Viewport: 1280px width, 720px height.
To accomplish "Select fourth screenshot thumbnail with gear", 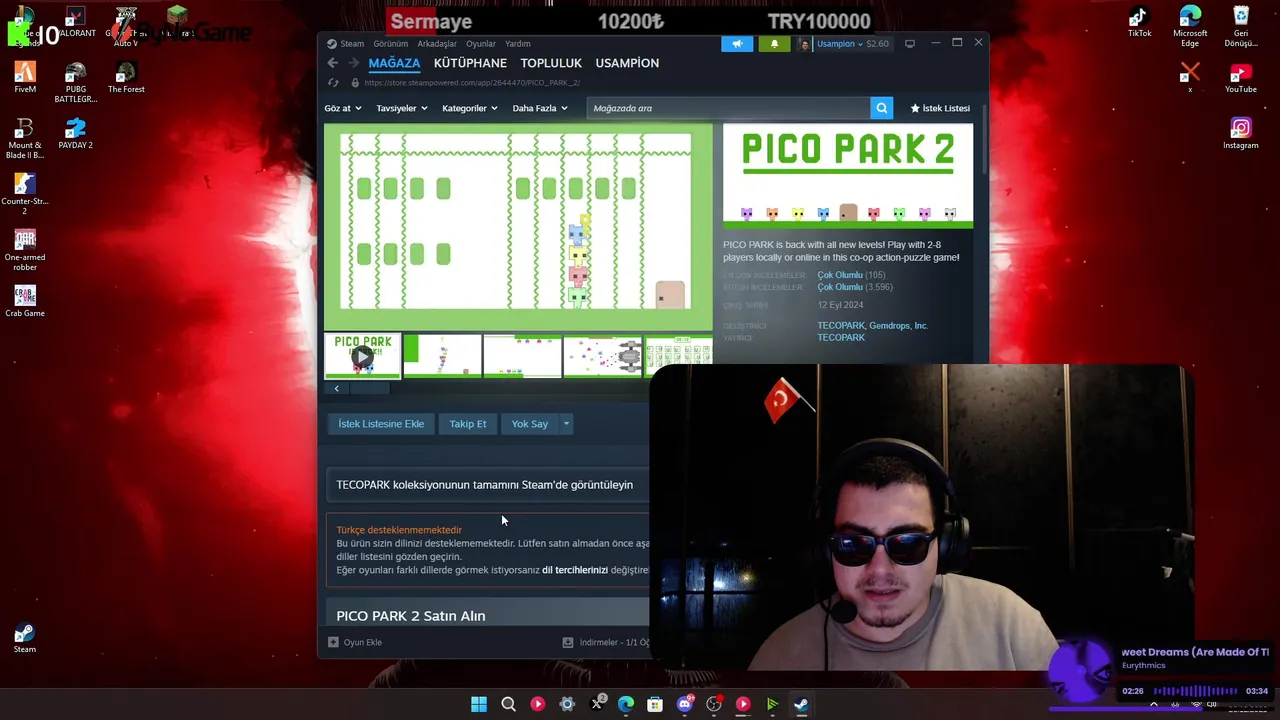I will click(x=602, y=356).
